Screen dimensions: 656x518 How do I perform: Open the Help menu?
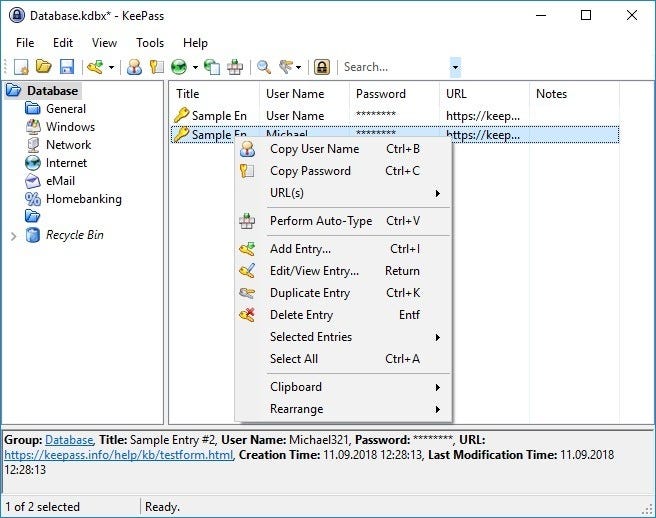click(195, 43)
